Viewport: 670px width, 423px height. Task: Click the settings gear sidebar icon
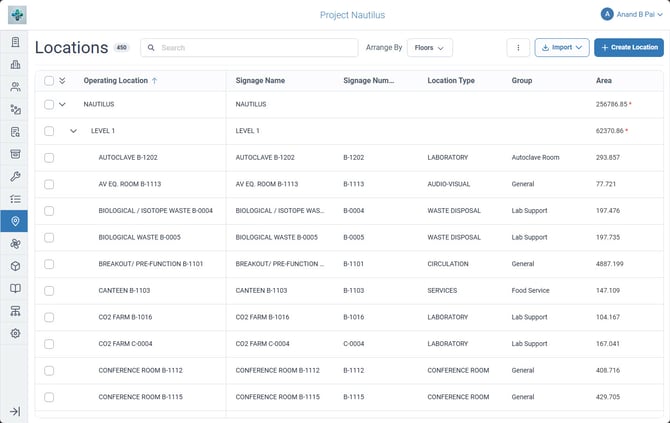pyautogui.click(x=15, y=333)
